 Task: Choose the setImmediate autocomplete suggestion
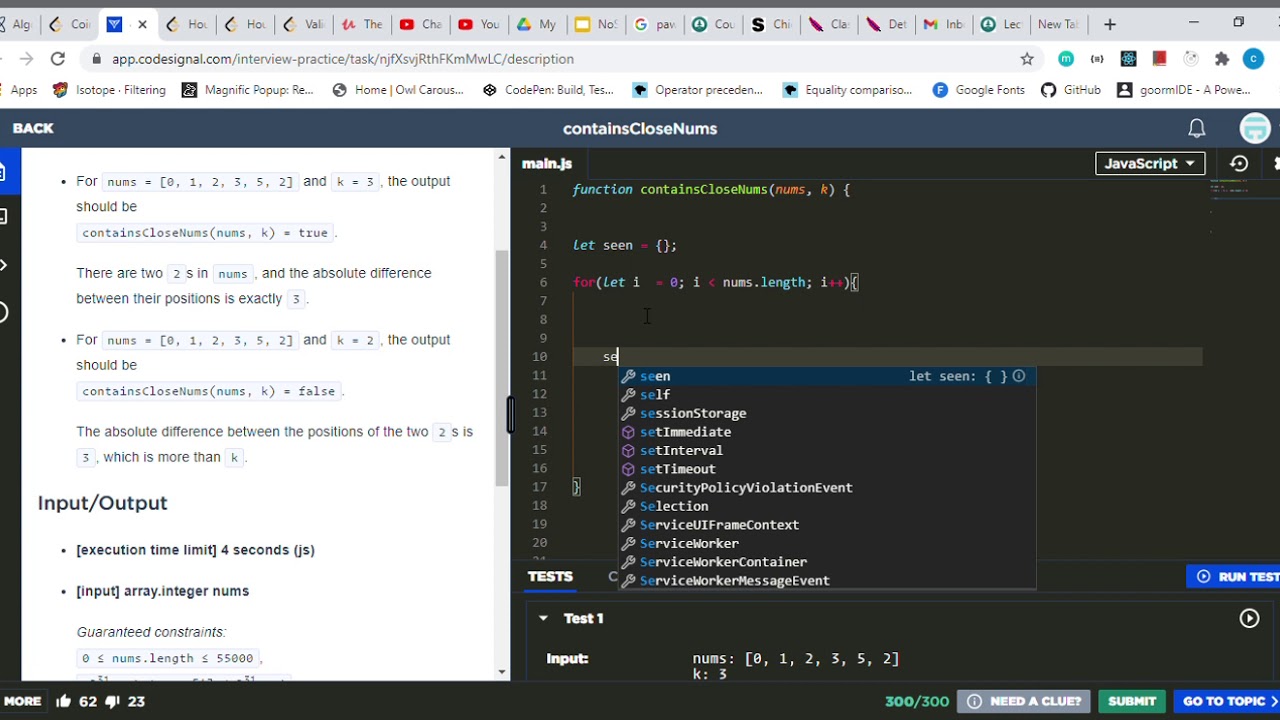tap(826, 432)
